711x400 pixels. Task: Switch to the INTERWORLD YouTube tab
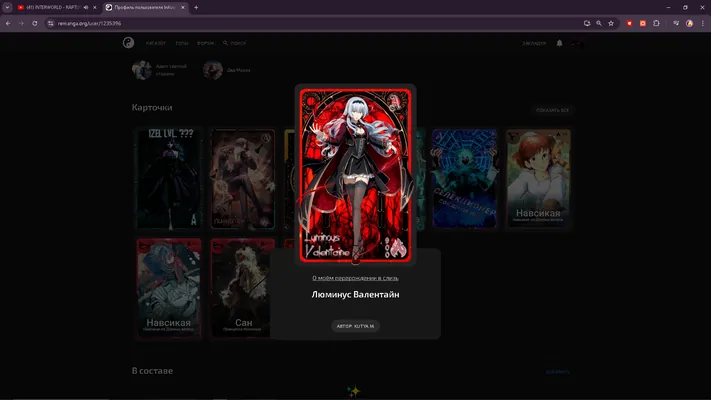click(52, 7)
